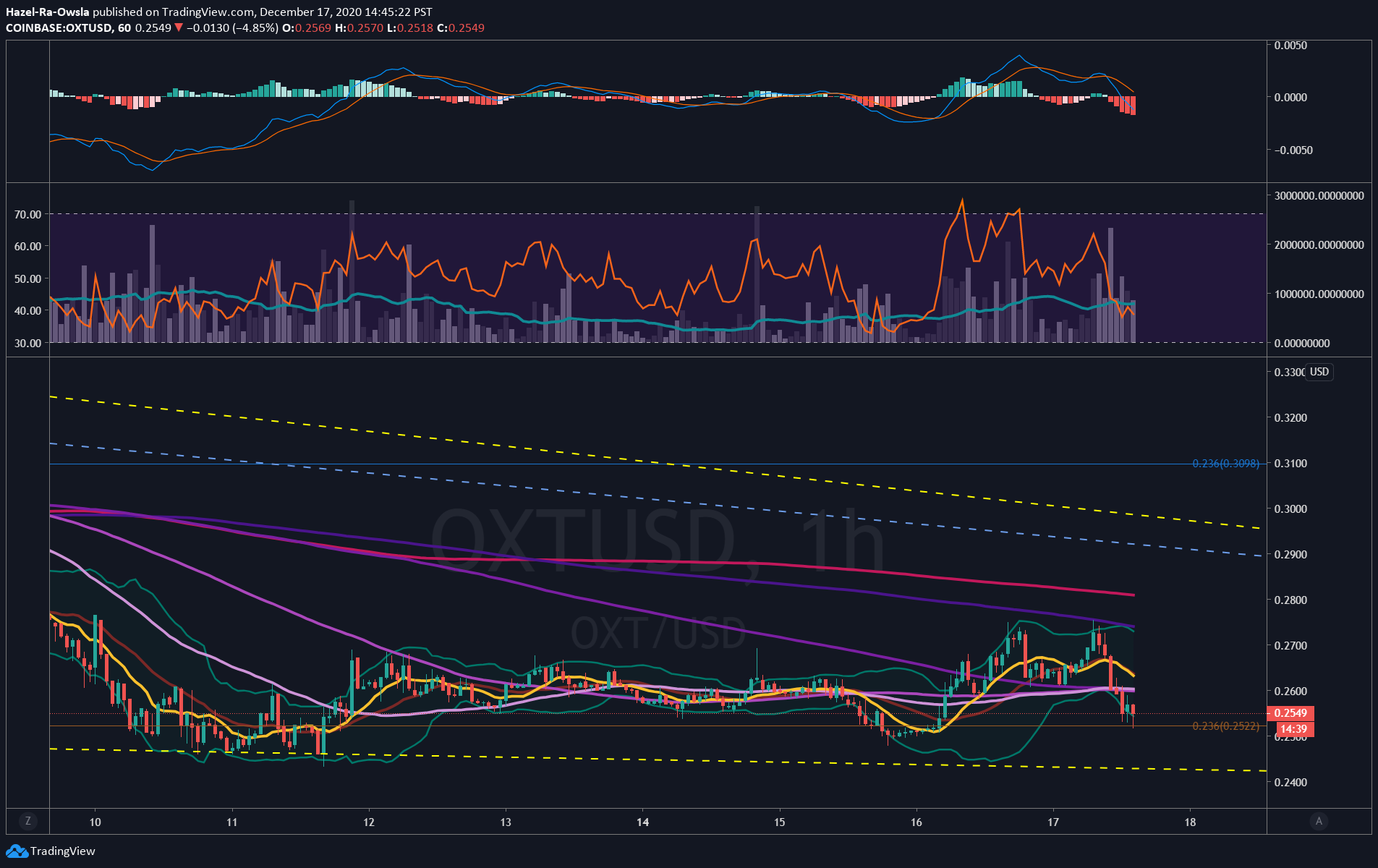The height and width of the screenshot is (868, 1378).
Task: Click the Hazel-Ra-Owsla author name
Action: tap(48, 12)
